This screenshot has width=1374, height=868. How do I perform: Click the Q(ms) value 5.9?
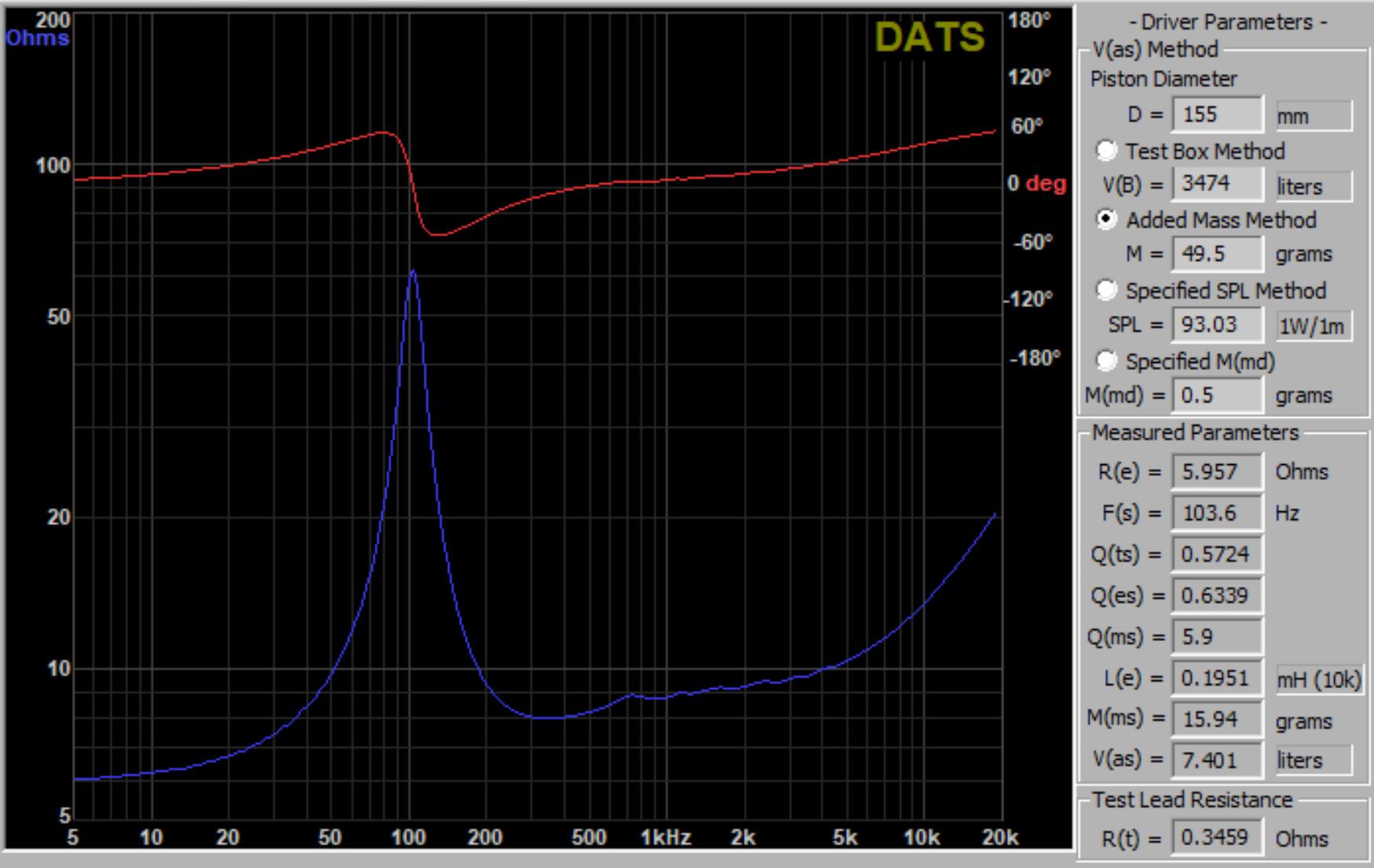coord(1218,637)
